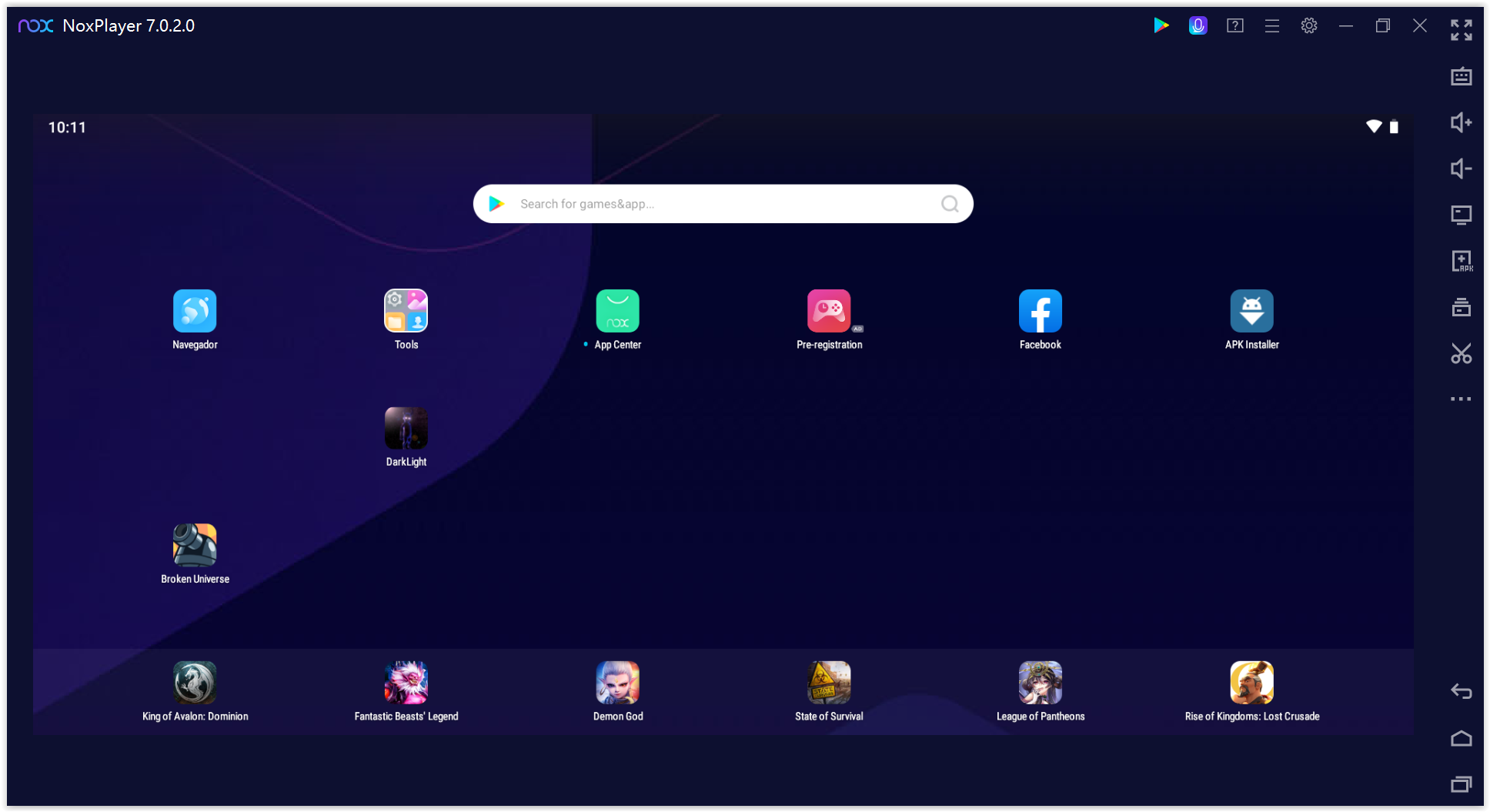The image size is (1490, 812).
Task: Open the Pre-registration app
Action: [x=829, y=311]
